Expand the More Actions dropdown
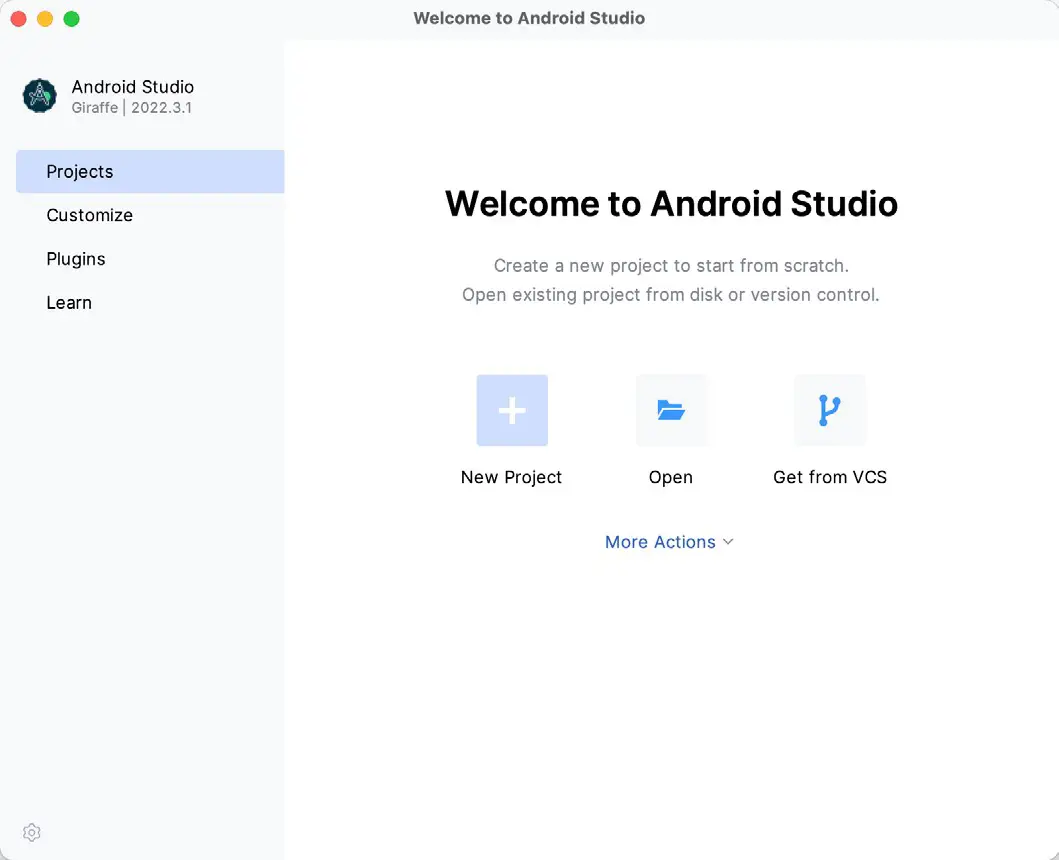Image resolution: width=1059 pixels, height=860 pixels. pyautogui.click(x=669, y=542)
